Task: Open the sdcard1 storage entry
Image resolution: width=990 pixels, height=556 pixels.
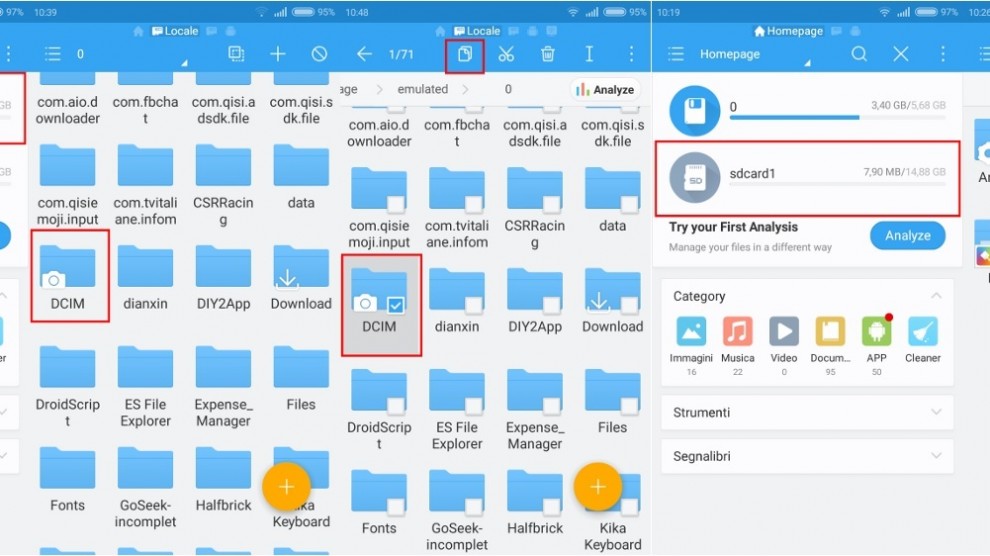Action: [x=808, y=179]
